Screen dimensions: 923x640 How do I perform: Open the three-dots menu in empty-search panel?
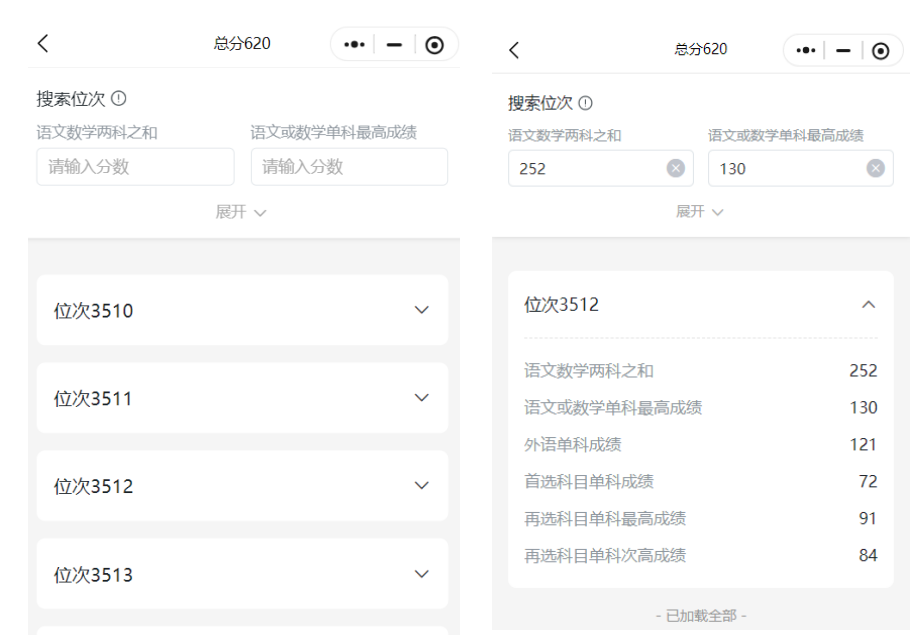click(354, 45)
